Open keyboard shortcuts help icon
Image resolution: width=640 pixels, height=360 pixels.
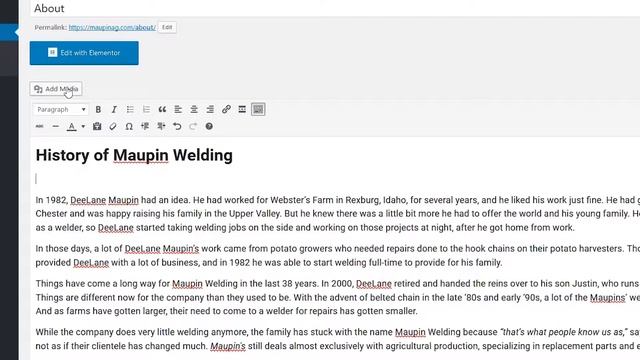tap(209, 127)
